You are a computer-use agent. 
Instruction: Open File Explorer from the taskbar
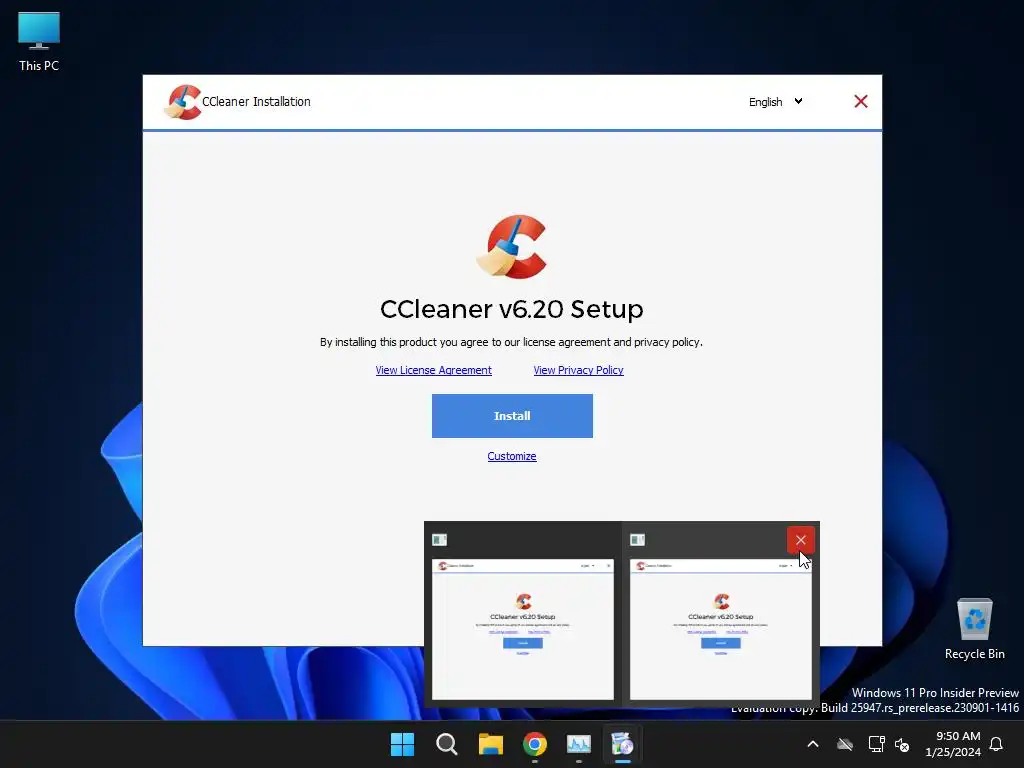490,744
